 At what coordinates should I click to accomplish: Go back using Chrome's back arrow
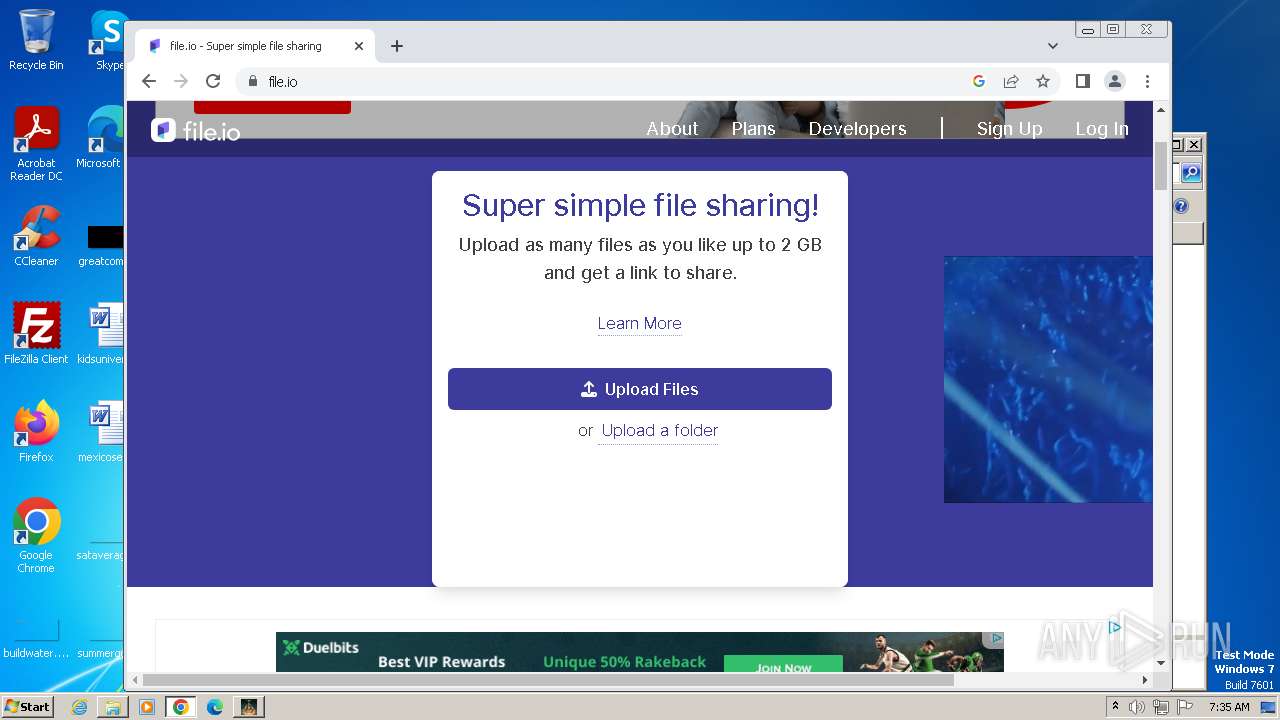point(149,82)
